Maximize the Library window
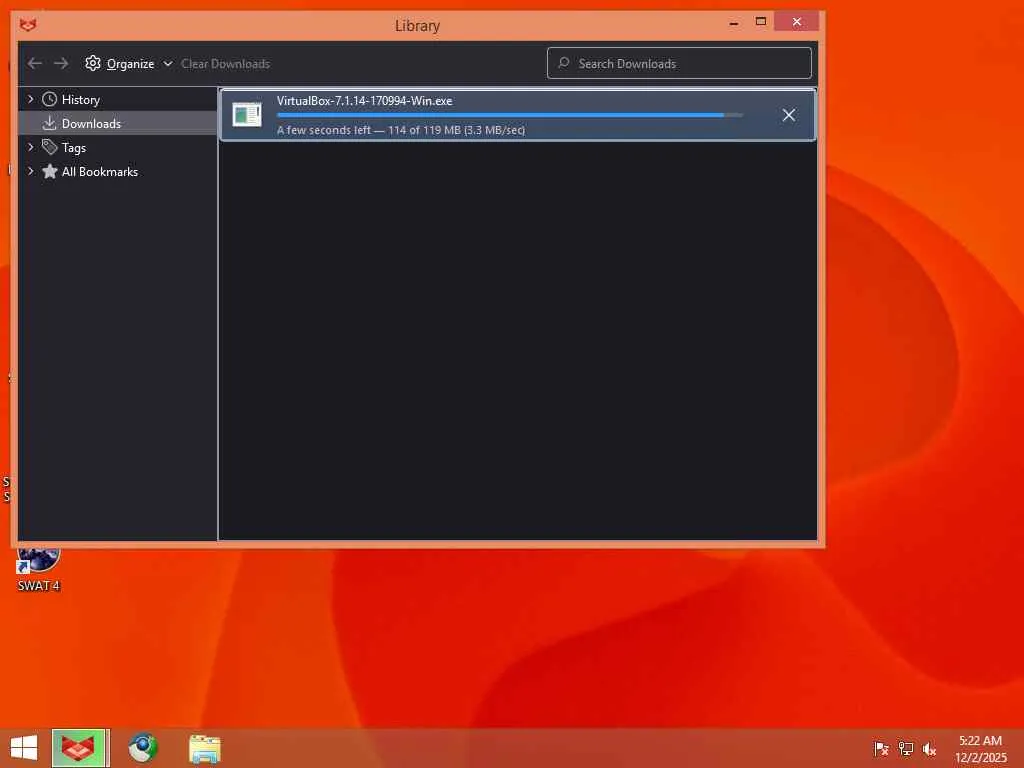Image resolution: width=1024 pixels, height=768 pixels. (x=761, y=22)
